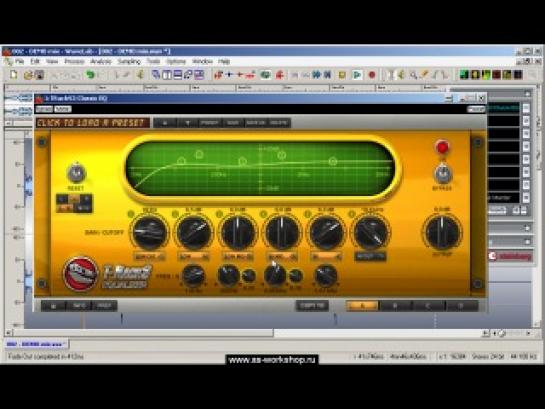The width and height of the screenshot is (545, 409).
Task: Toggle the second band enable LED
Action: pos(175,214)
